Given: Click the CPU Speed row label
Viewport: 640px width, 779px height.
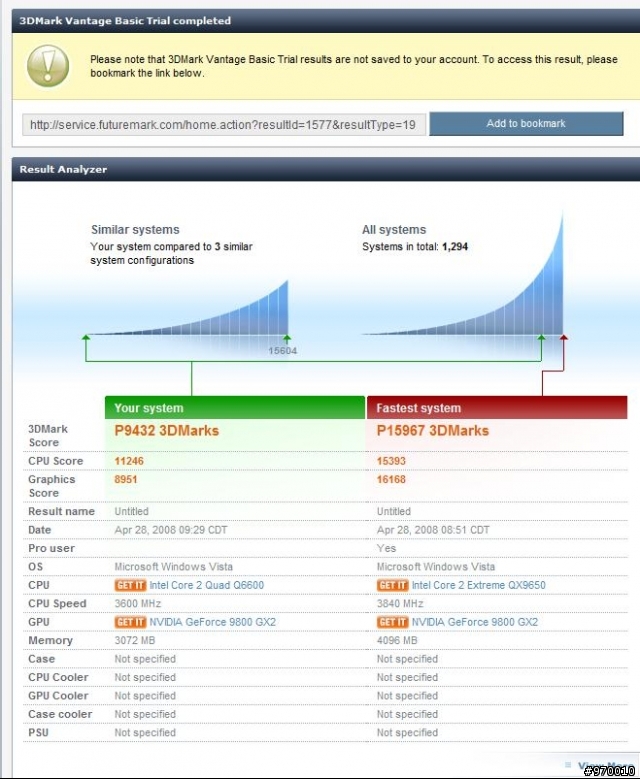Looking at the screenshot, I should 57,604.
